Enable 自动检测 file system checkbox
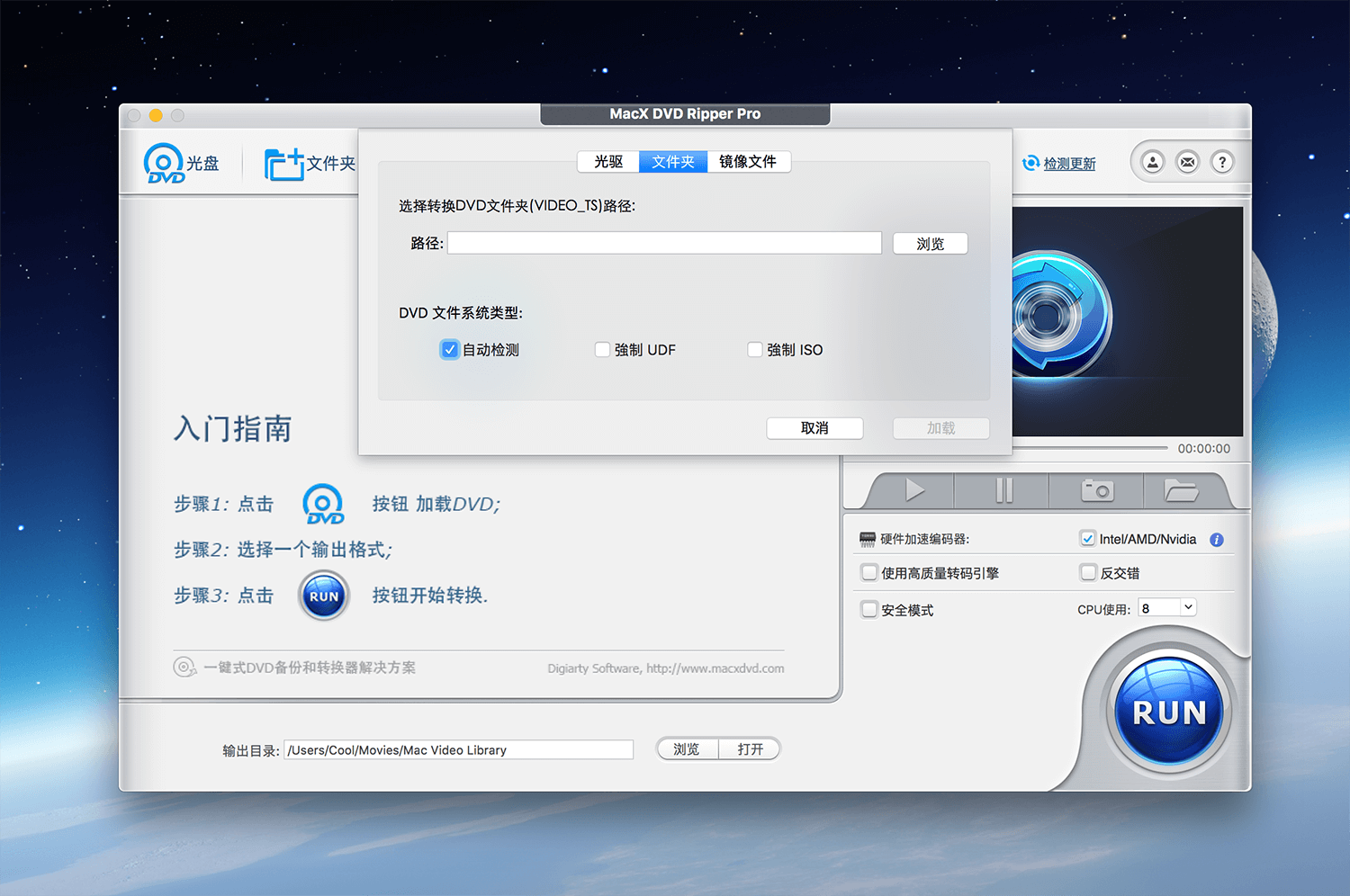The image size is (1350, 896). 450,350
